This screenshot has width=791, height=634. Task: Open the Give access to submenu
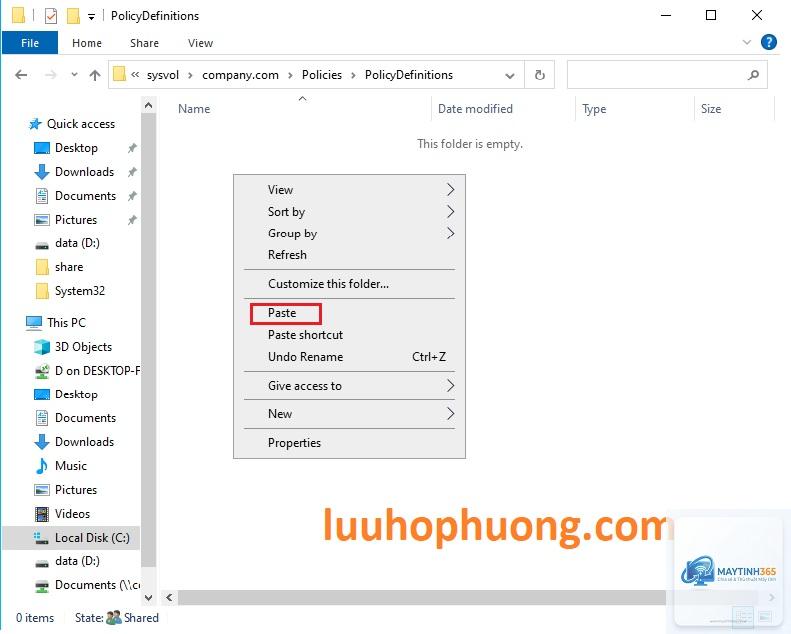tap(349, 386)
